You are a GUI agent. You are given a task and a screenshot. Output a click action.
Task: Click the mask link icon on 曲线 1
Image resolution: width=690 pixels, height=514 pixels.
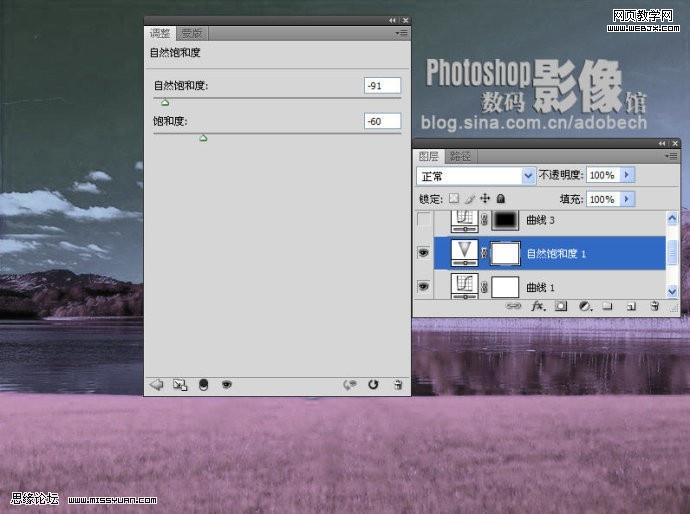pos(484,287)
